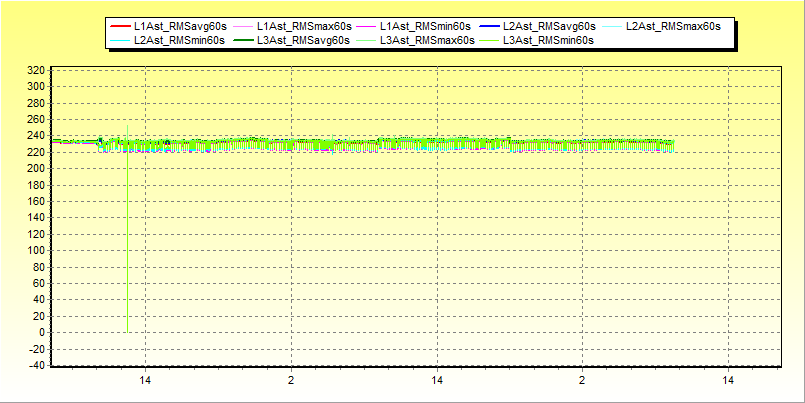805x403 pixels.
Task: Select the 100 label on the Y axis
Action: [x=35, y=251]
